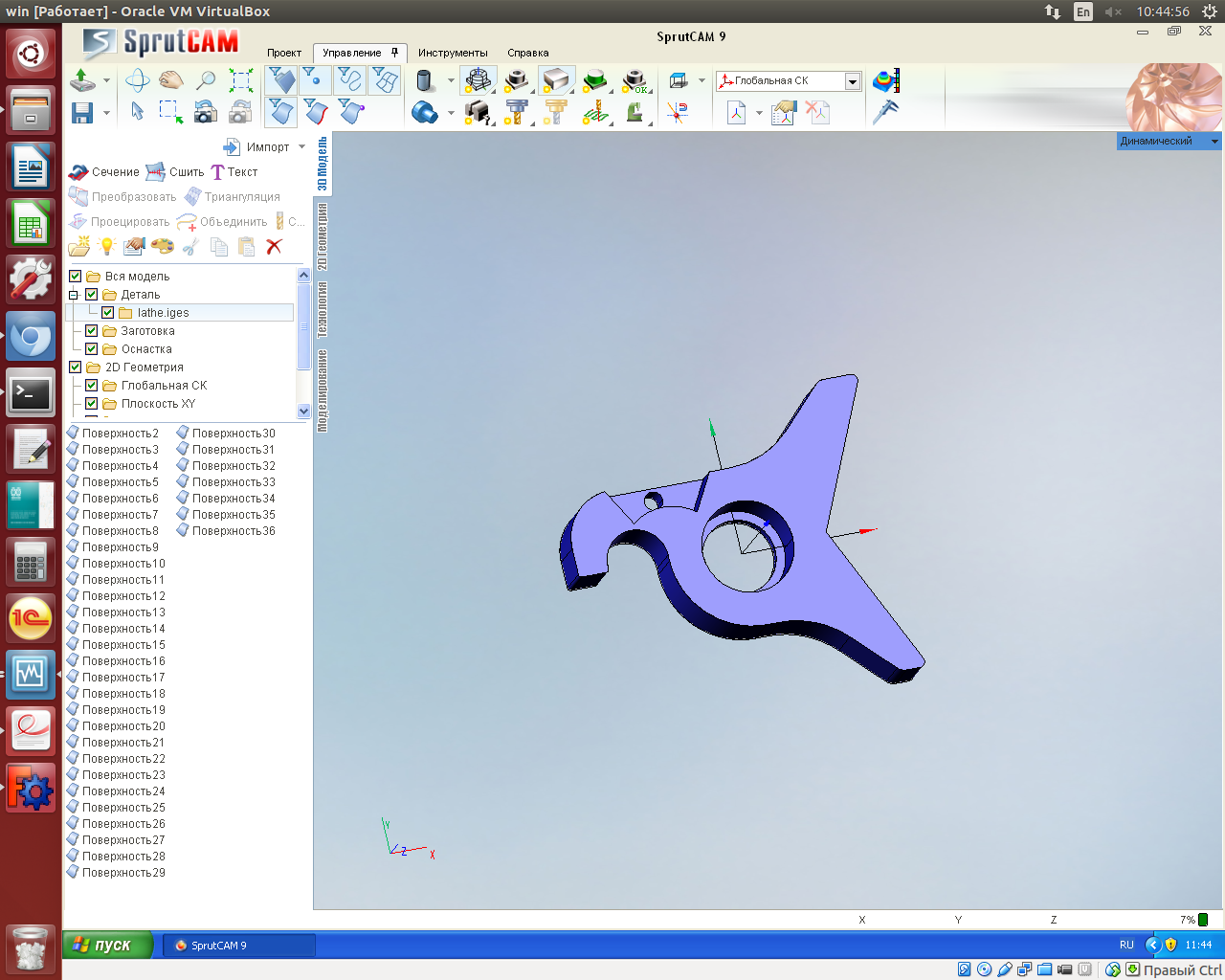Open the dropdown arrow beside the save icon

pyautogui.click(x=106, y=113)
